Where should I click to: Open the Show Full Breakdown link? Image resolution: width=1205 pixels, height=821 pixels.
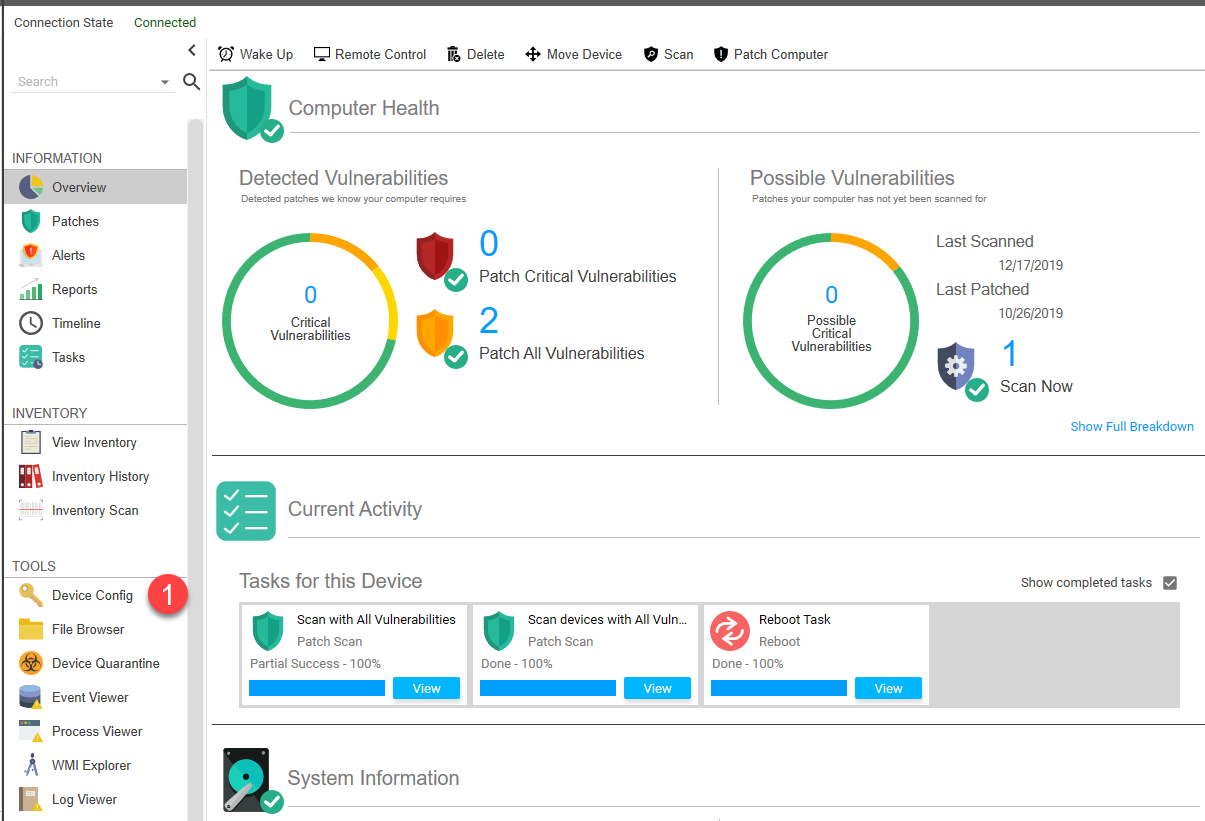point(1131,426)
